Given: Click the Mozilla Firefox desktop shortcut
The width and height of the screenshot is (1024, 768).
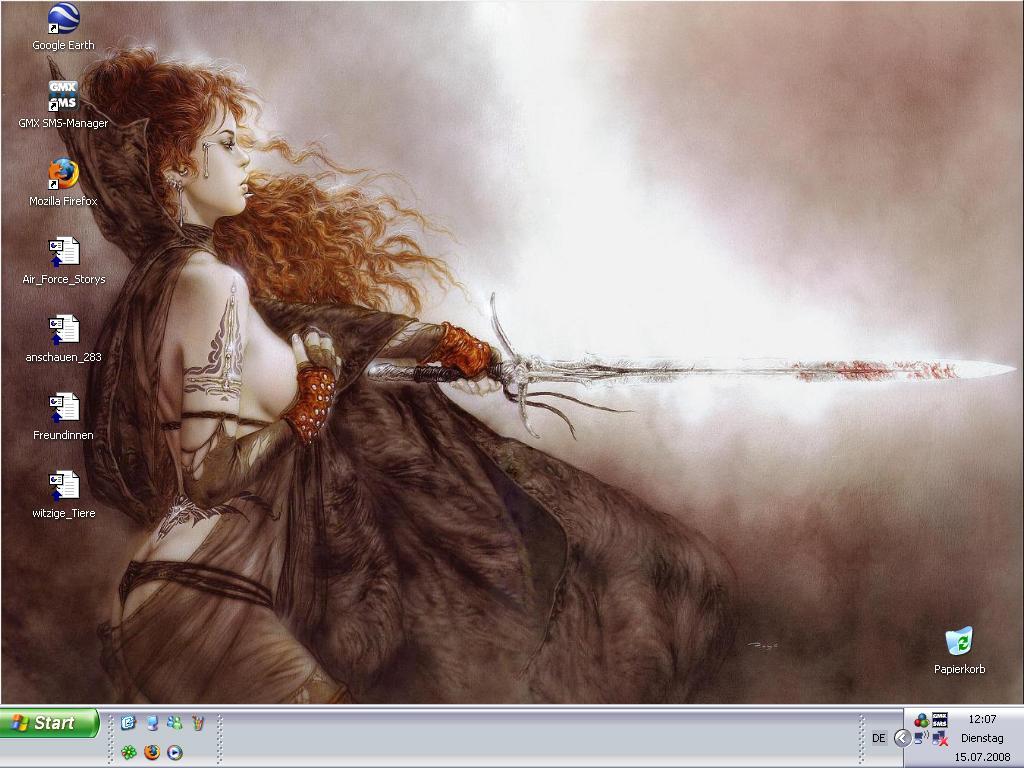Looking at the screenshot, I should coord(63,174).
